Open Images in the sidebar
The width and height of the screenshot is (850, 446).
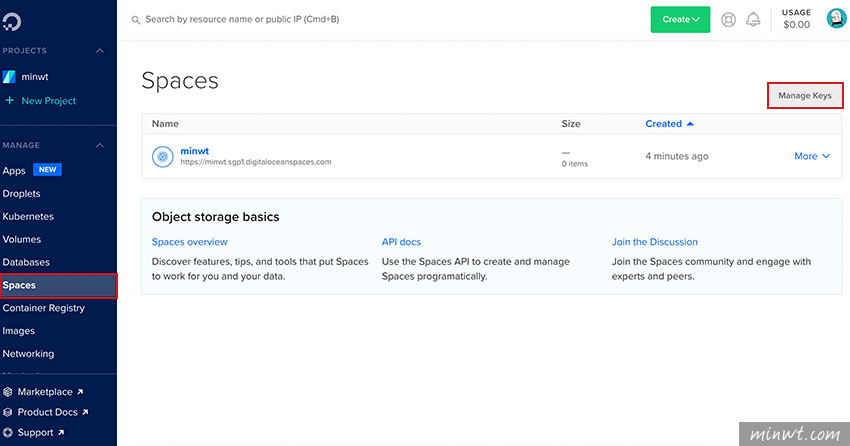click(x=18, y=331)
